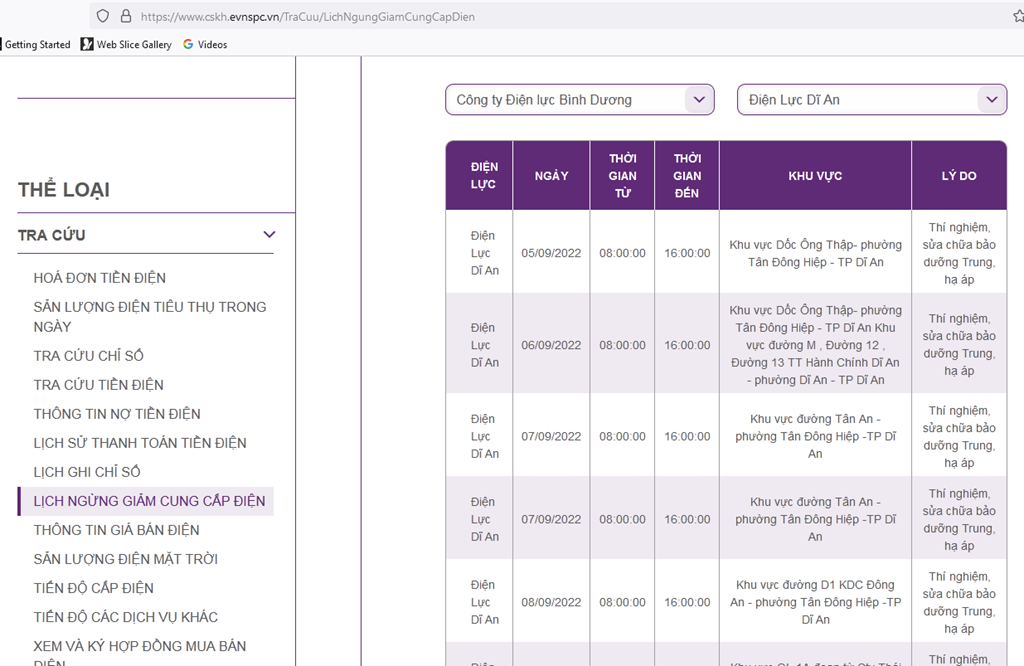Select TRA CỨU TIỀN ĐIỆN menu item

point(99,385)
